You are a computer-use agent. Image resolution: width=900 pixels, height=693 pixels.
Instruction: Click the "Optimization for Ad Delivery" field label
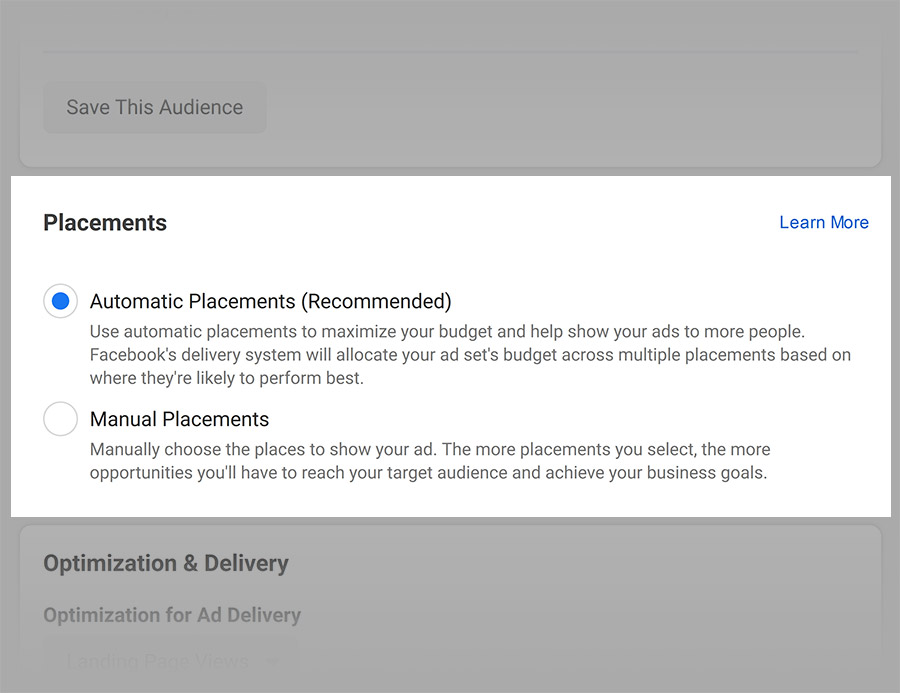pos(172,615)
